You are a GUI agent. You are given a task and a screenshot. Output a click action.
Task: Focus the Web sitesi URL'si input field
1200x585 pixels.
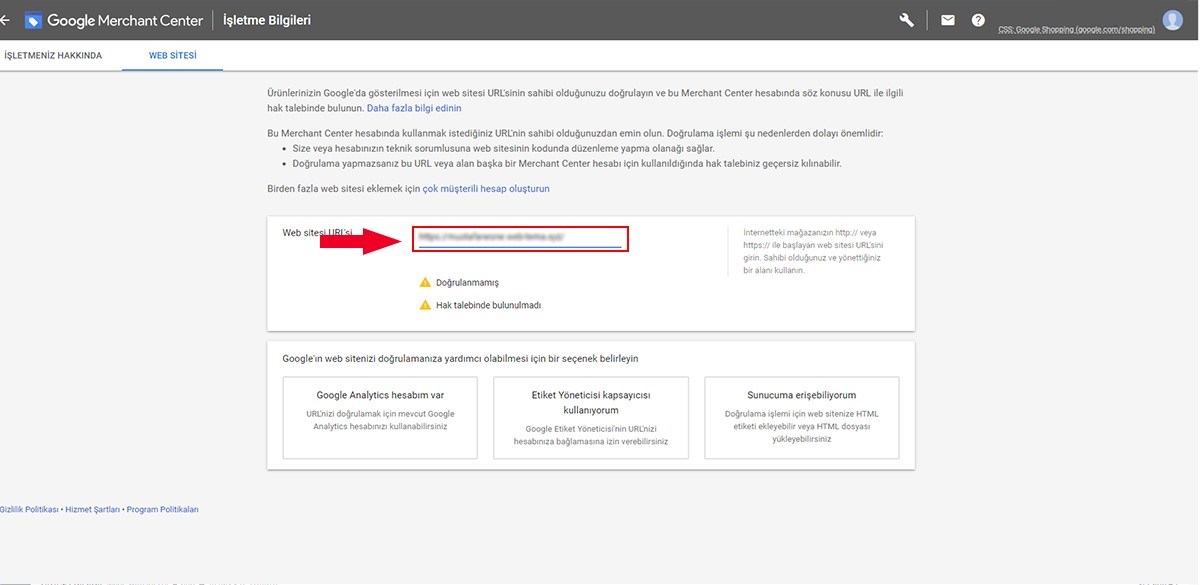[x=520, y=238]
